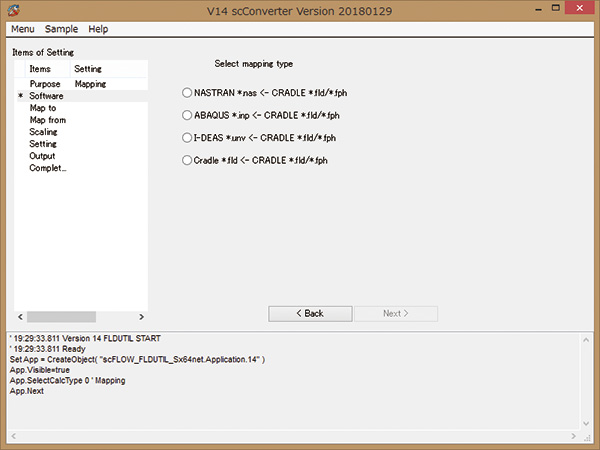Click the Back button

310,314
